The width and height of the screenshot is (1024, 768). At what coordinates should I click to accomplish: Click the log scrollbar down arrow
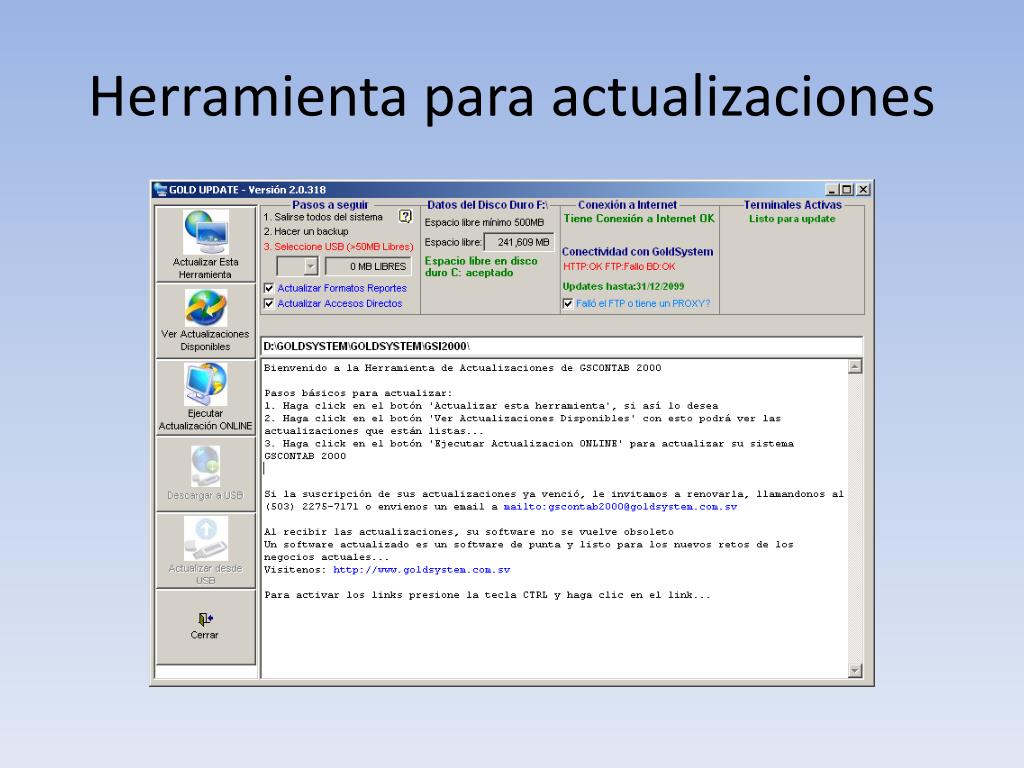point(855,671)
